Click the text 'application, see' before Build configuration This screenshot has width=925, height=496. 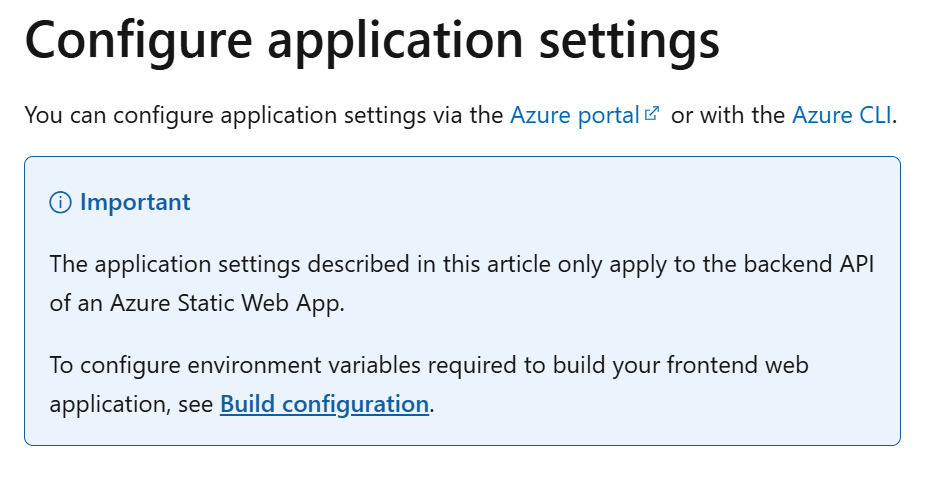pyautogui.click(x=131, y=404)
